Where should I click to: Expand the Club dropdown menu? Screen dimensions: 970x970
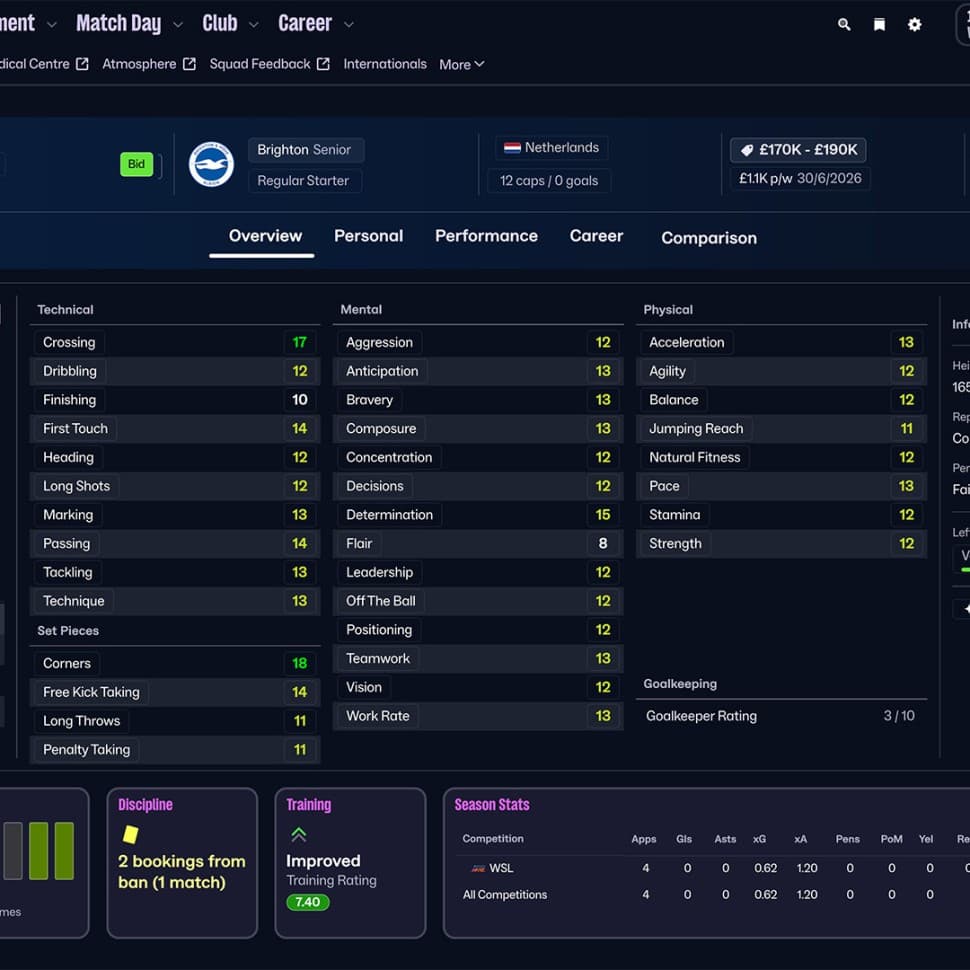[253, 24]
